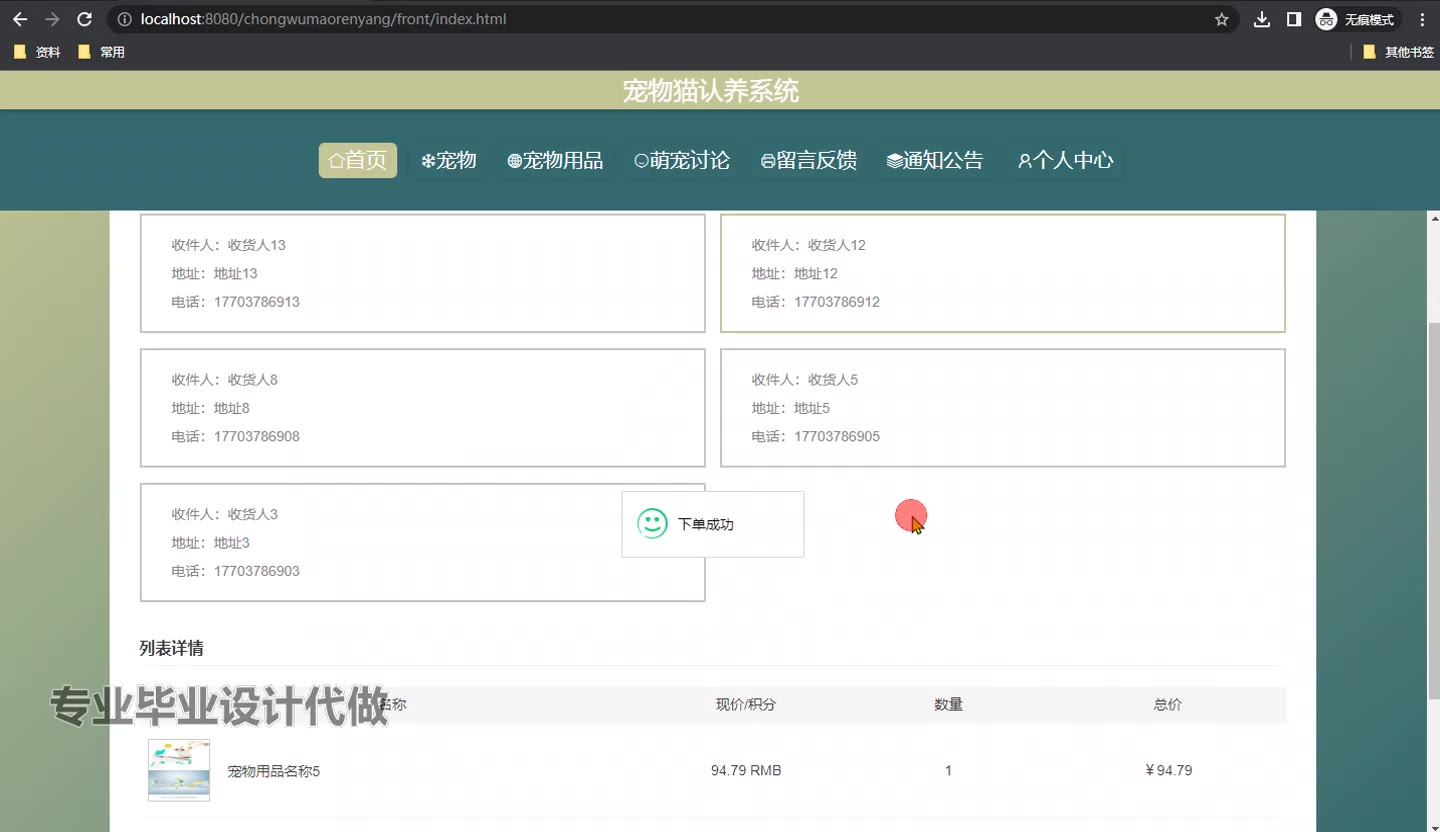Click the 宠物猫认养系统 site title
Image resolution: width=1440 pixels, height=832 pixels.
coord(711,91)
